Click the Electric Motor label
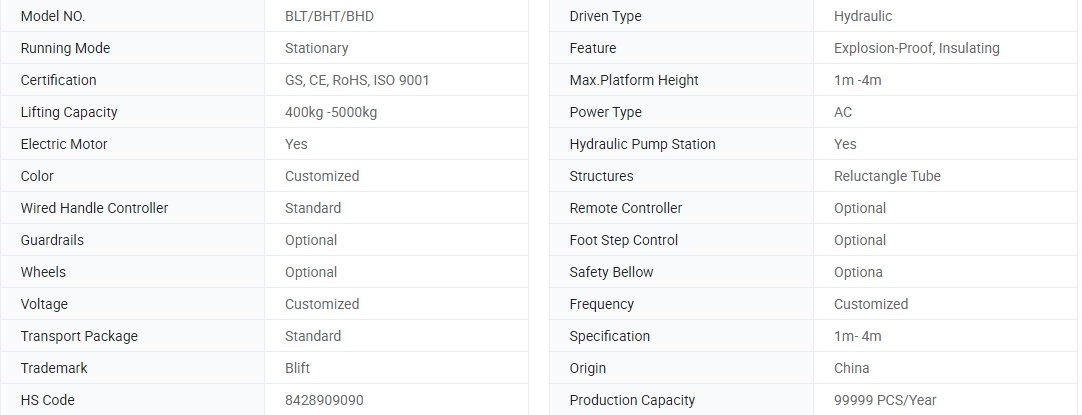 tap(64, 144)
